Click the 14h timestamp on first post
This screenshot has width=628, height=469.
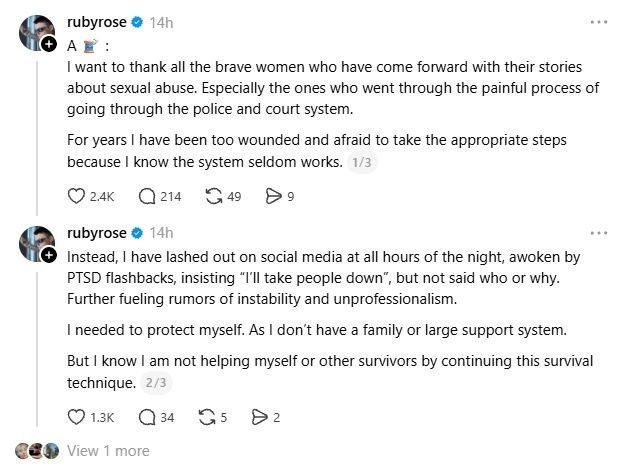tap(161, 21)
